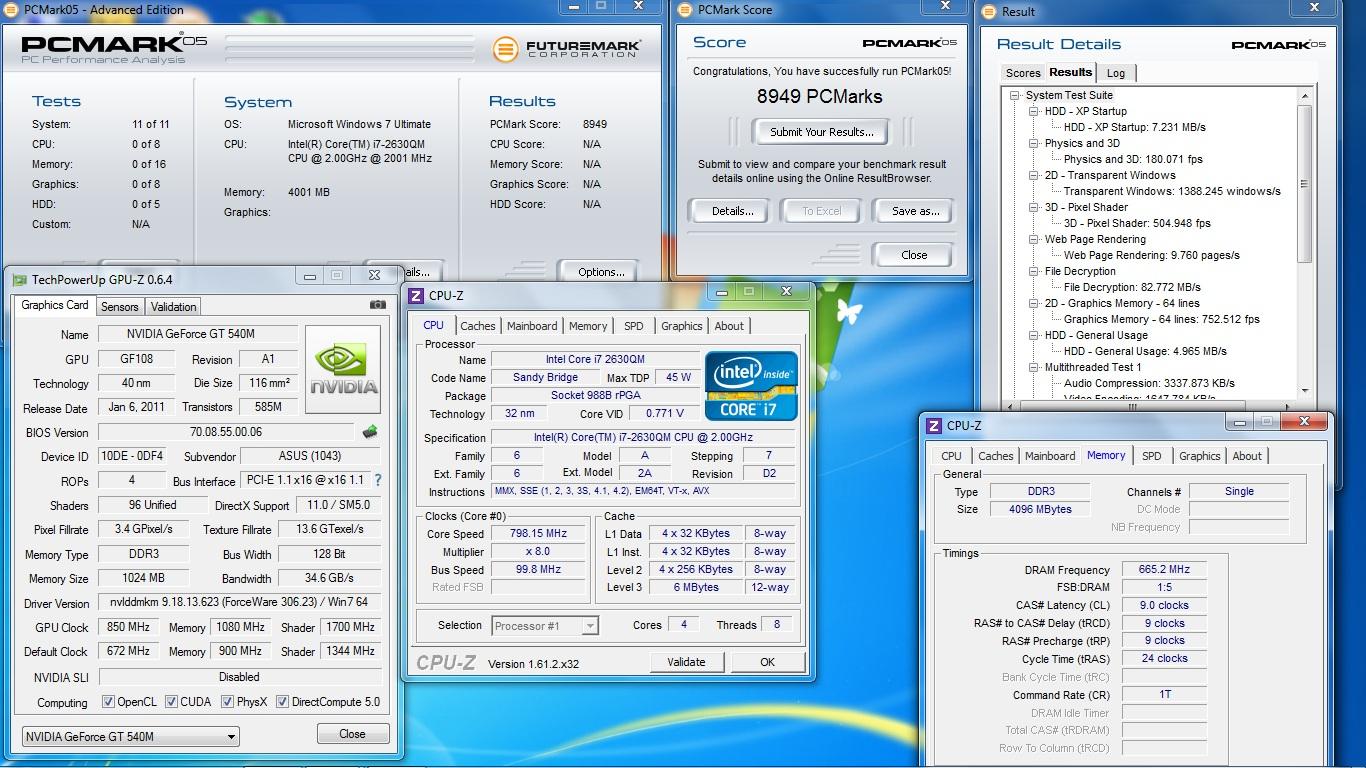This screenshot has width=1366, height=768.
Task: Collapse the 2D - Transparent Windows node
Action: 1034,176
